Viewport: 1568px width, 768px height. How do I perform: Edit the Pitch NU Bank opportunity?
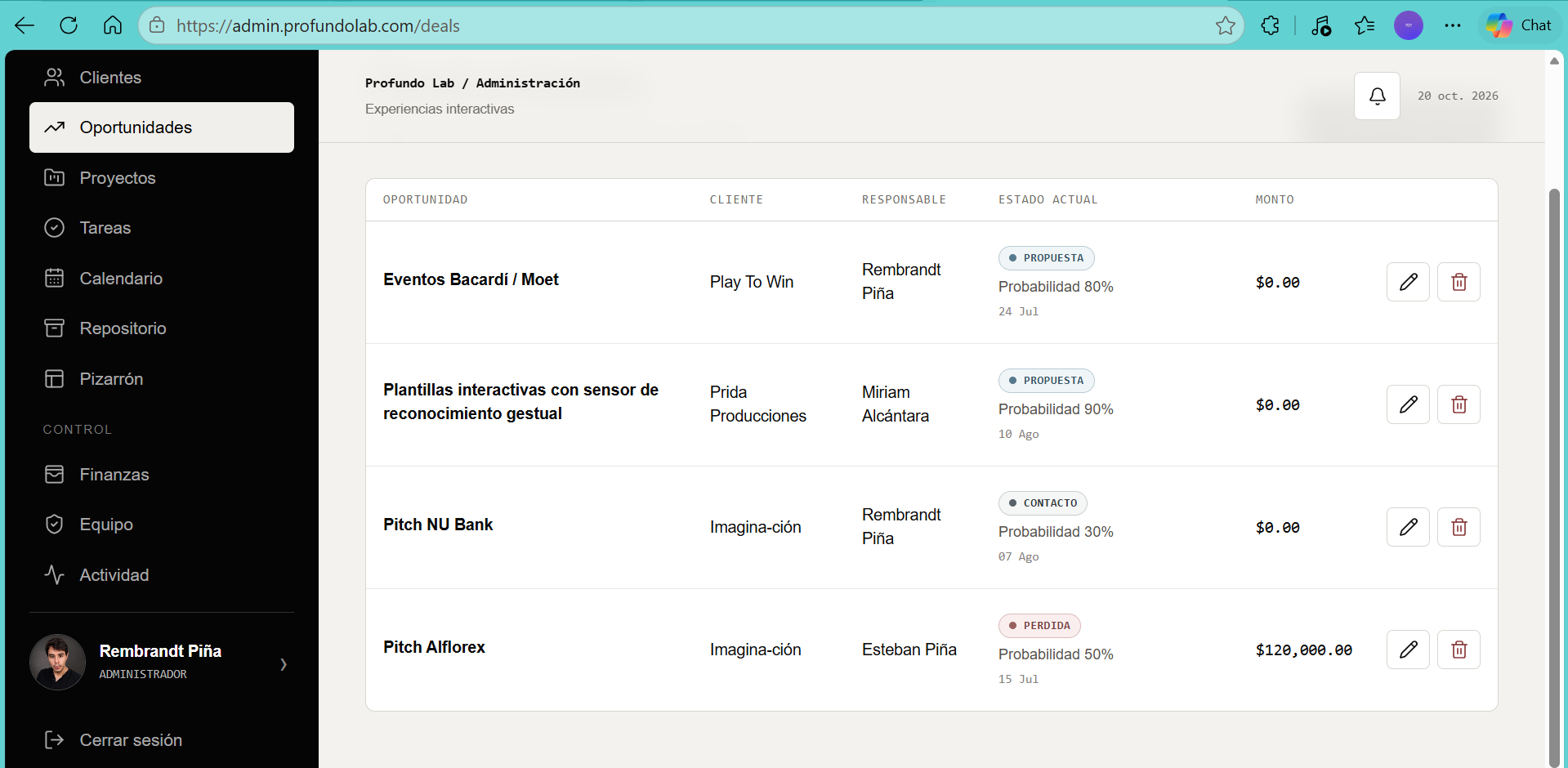point(1408,527)
